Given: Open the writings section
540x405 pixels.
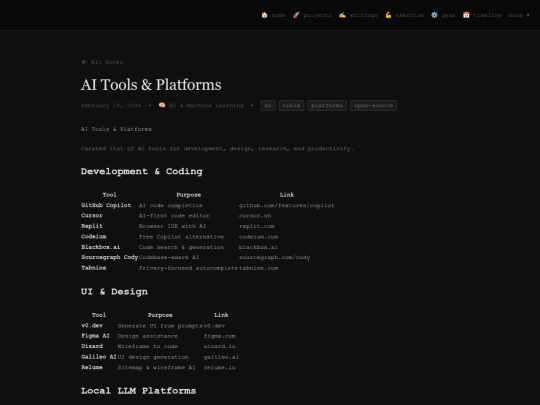Looking at the screenshot, I should tap(363, 15).
